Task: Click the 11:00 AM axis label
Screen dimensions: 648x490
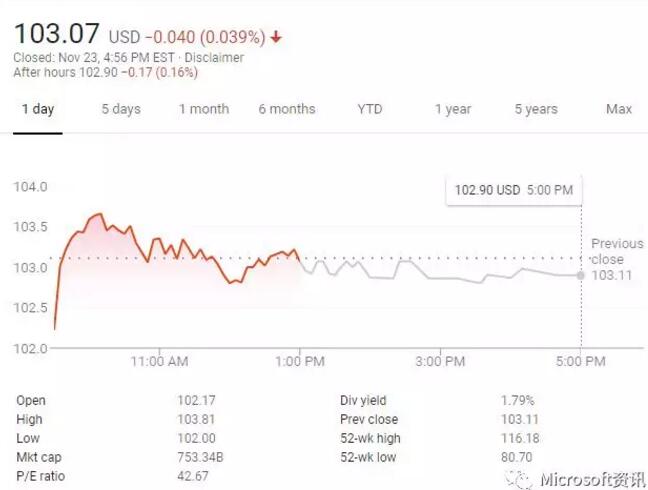Action: tap(159, 361)
